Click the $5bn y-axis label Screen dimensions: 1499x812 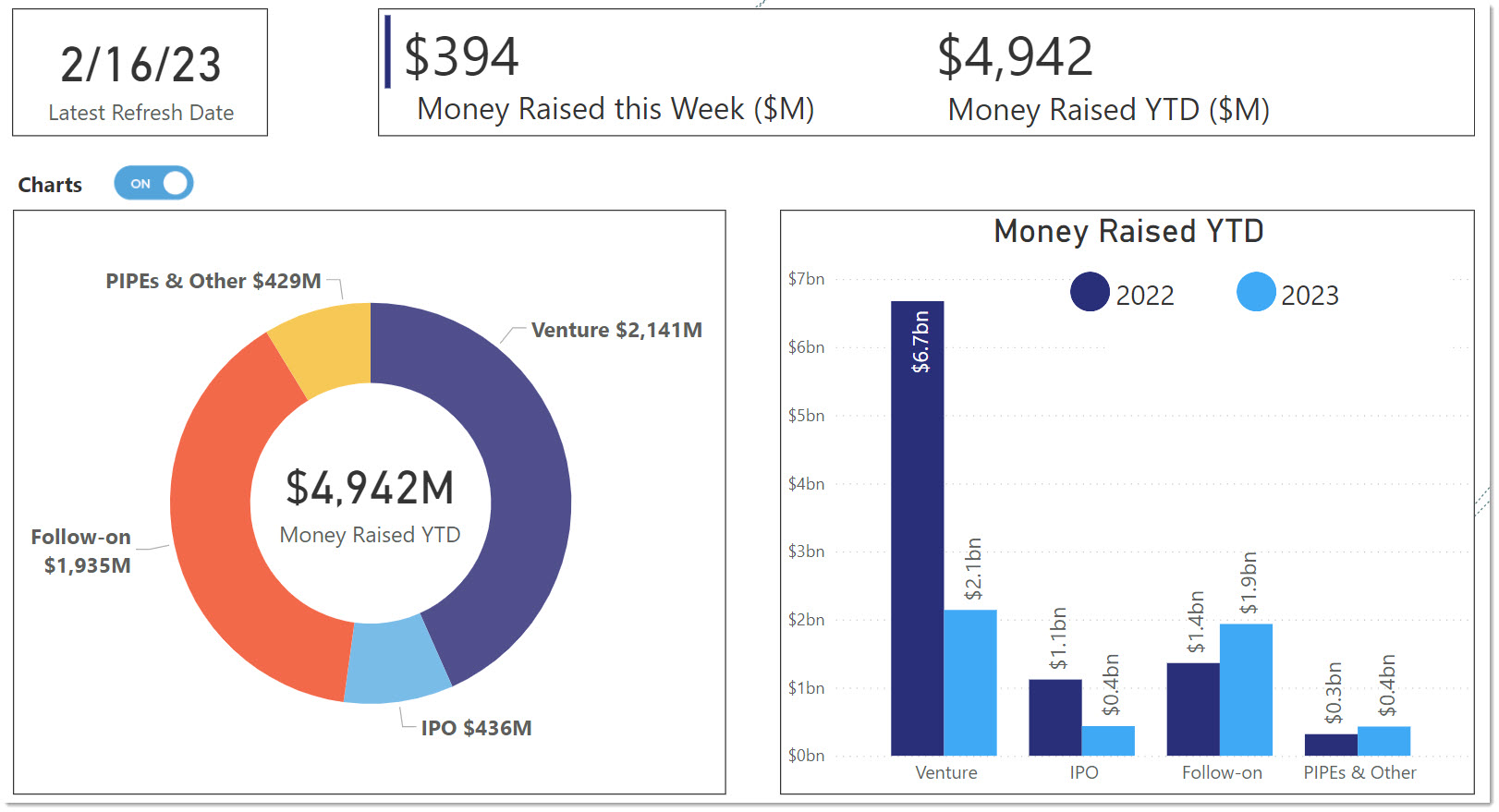[x=806, y=416]
